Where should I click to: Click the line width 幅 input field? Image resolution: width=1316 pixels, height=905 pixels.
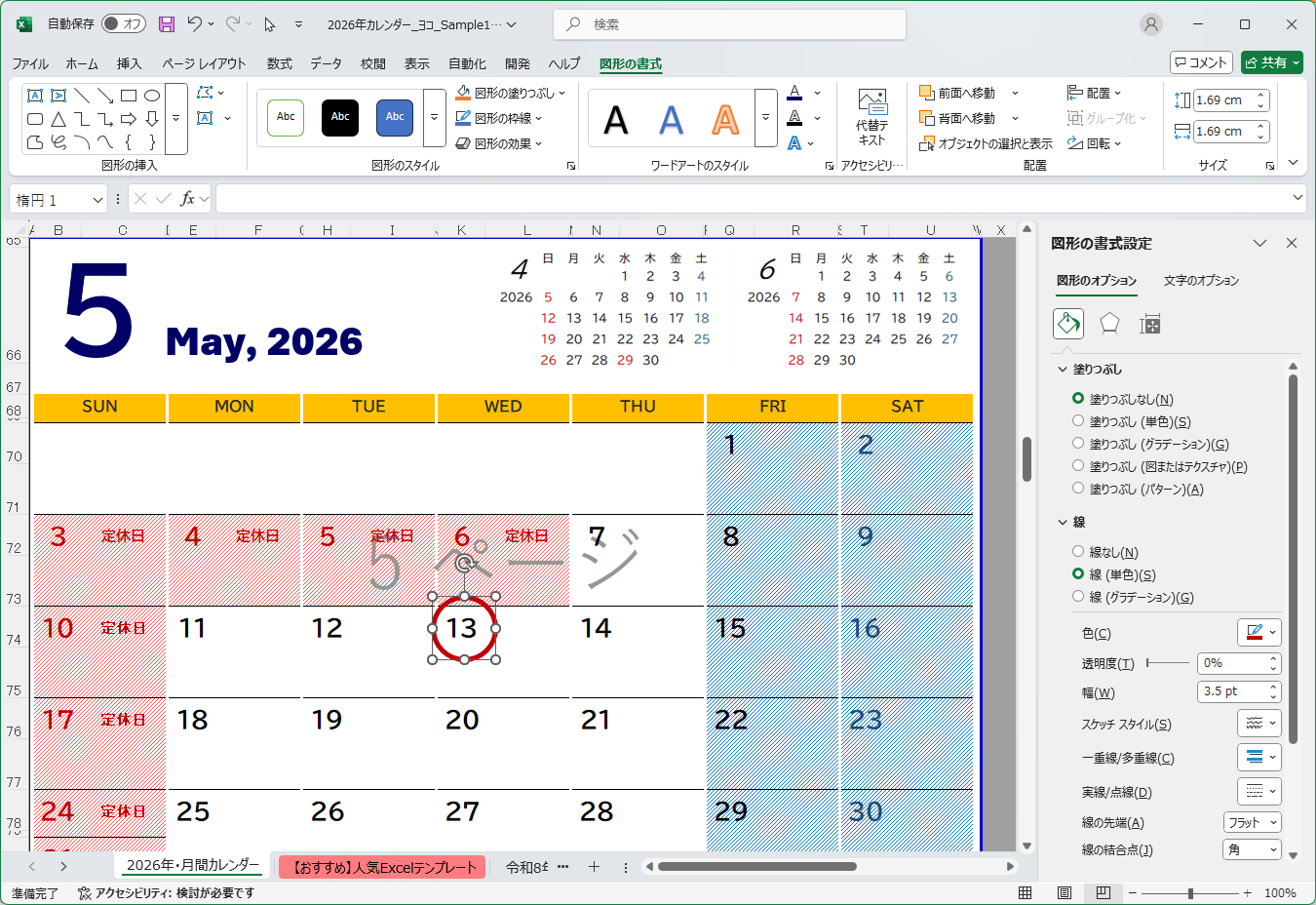tap(1231, 691)
